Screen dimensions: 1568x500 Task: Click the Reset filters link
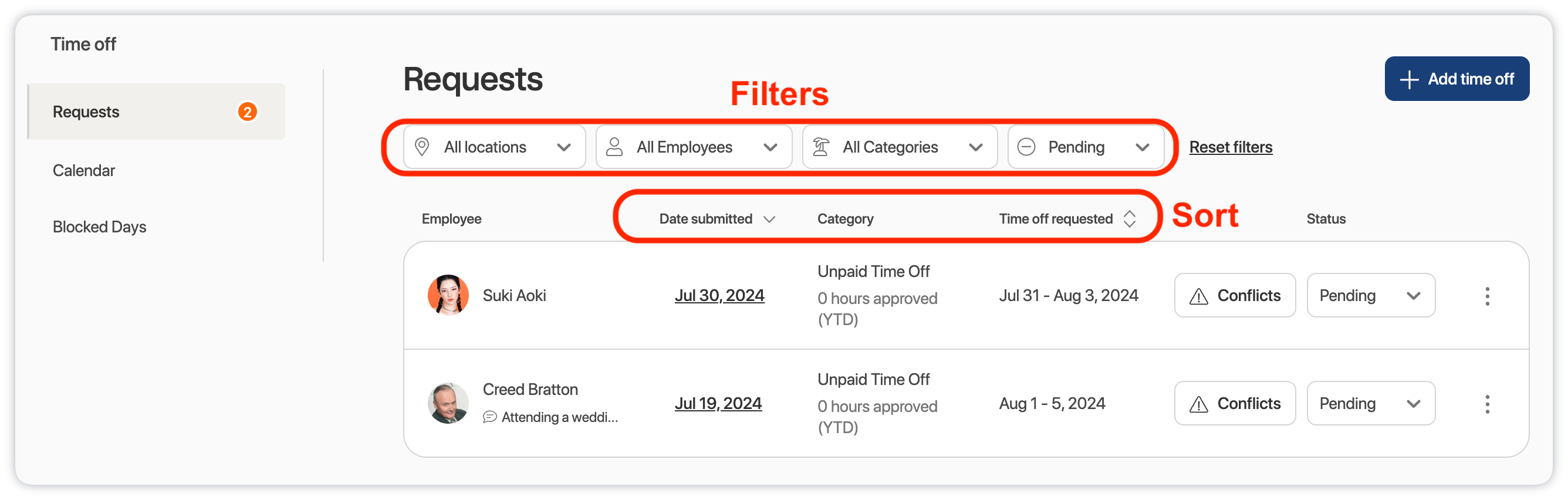1230,147
